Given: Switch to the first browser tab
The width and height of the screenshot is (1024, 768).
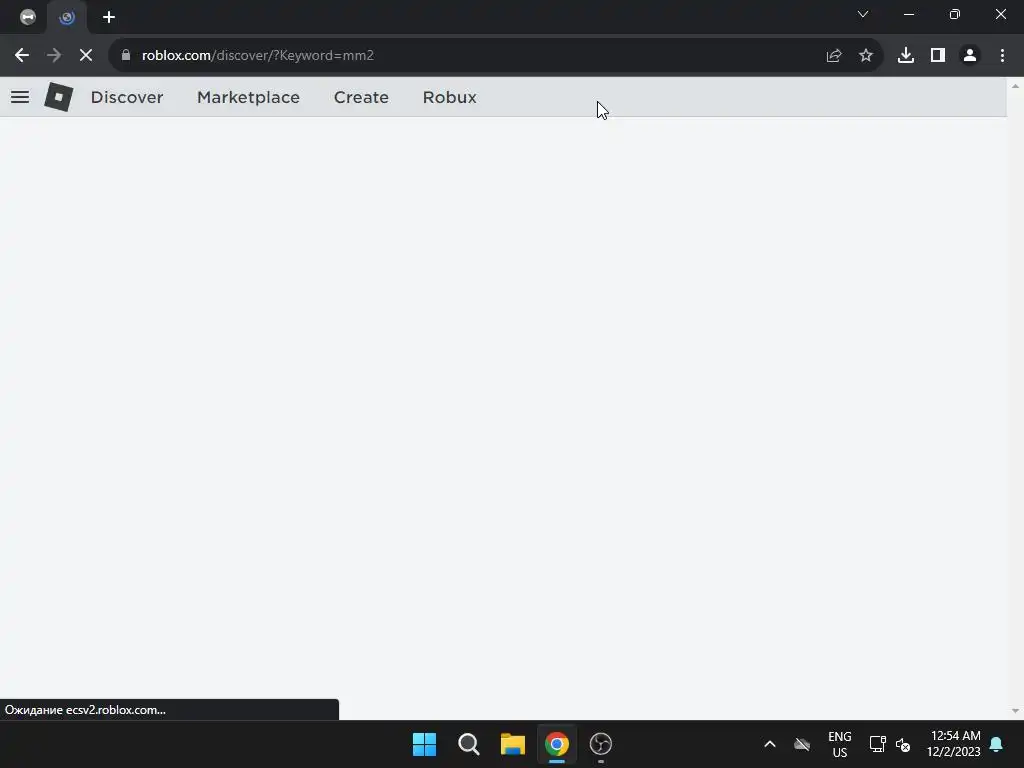Looking at the screenshot, I should (x=28, y=17).
